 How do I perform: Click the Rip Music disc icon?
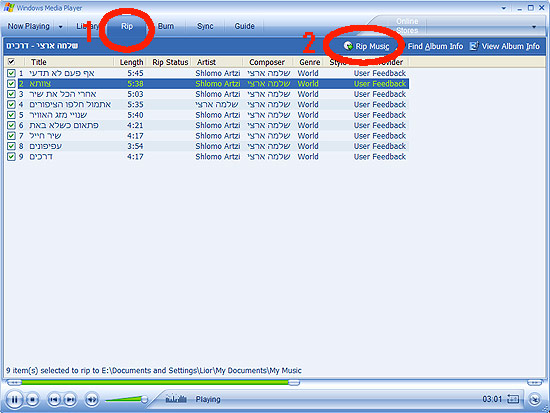tap(348, 46)
